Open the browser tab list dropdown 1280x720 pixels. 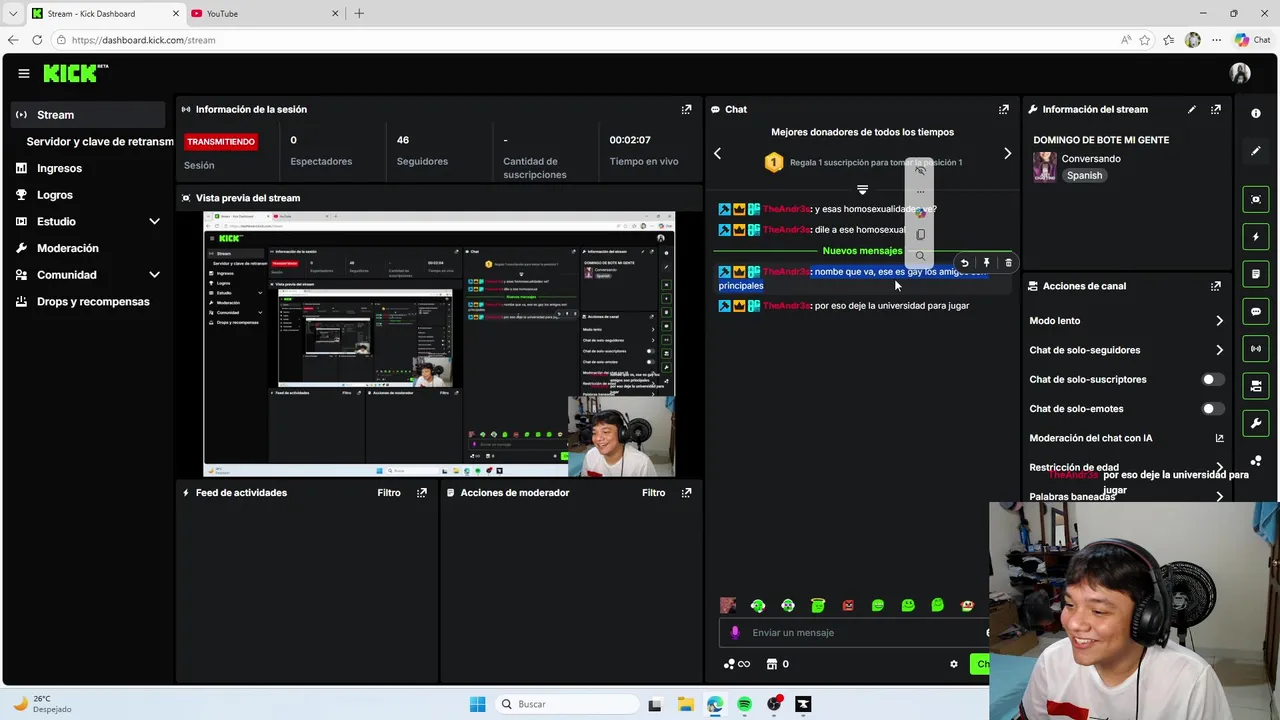13,13
